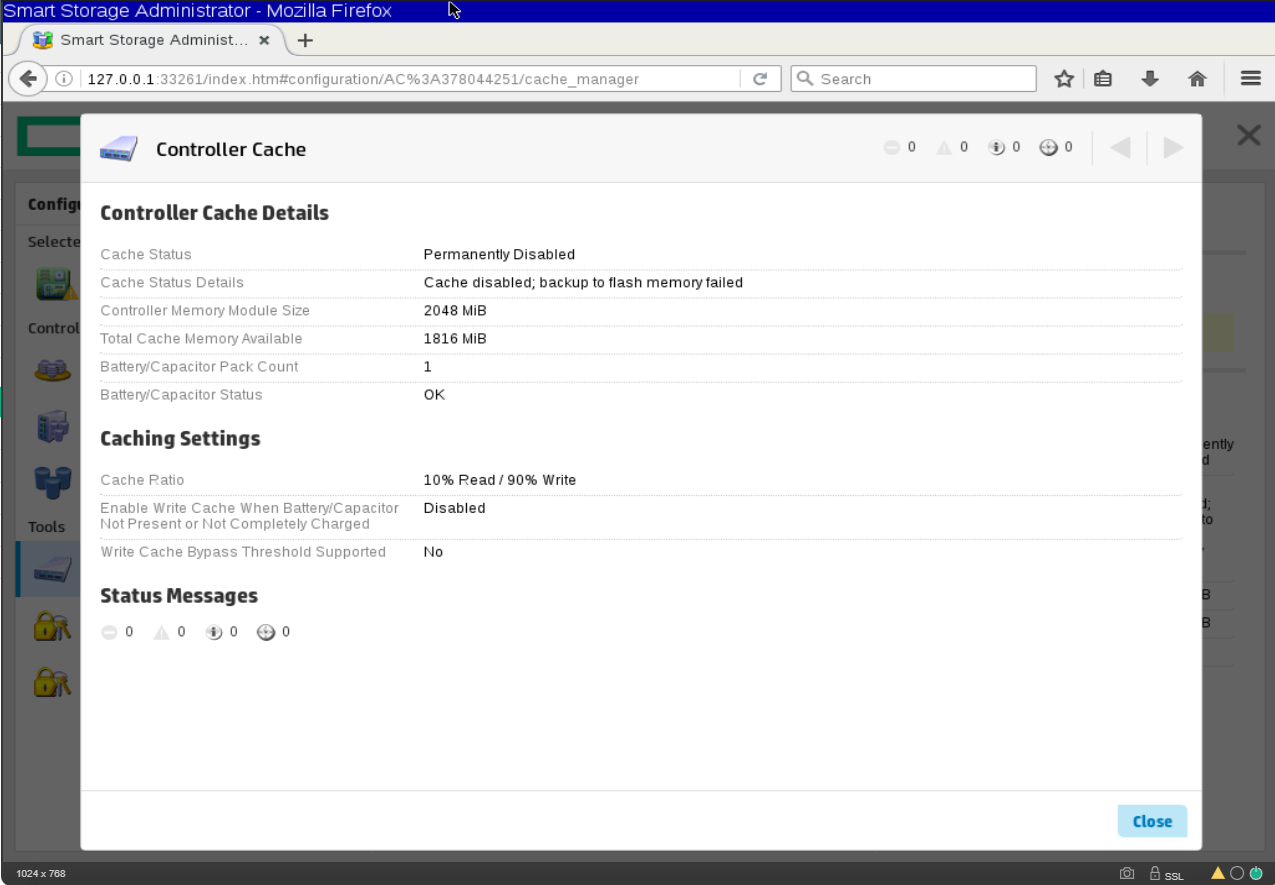Click the last icon under Status Messages

pyautogui.click(x=266, y=632)
